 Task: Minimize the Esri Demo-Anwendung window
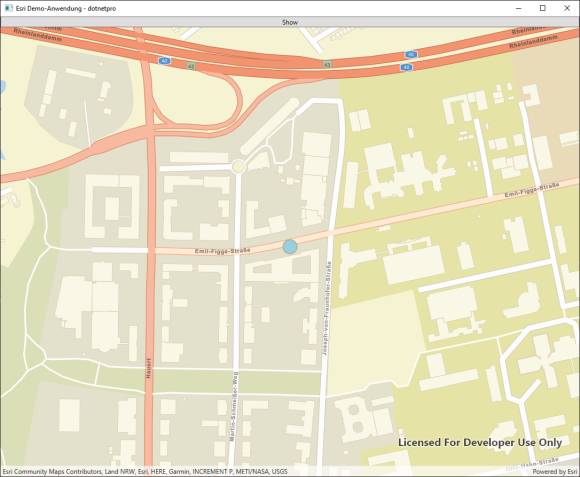pos(519,8)
